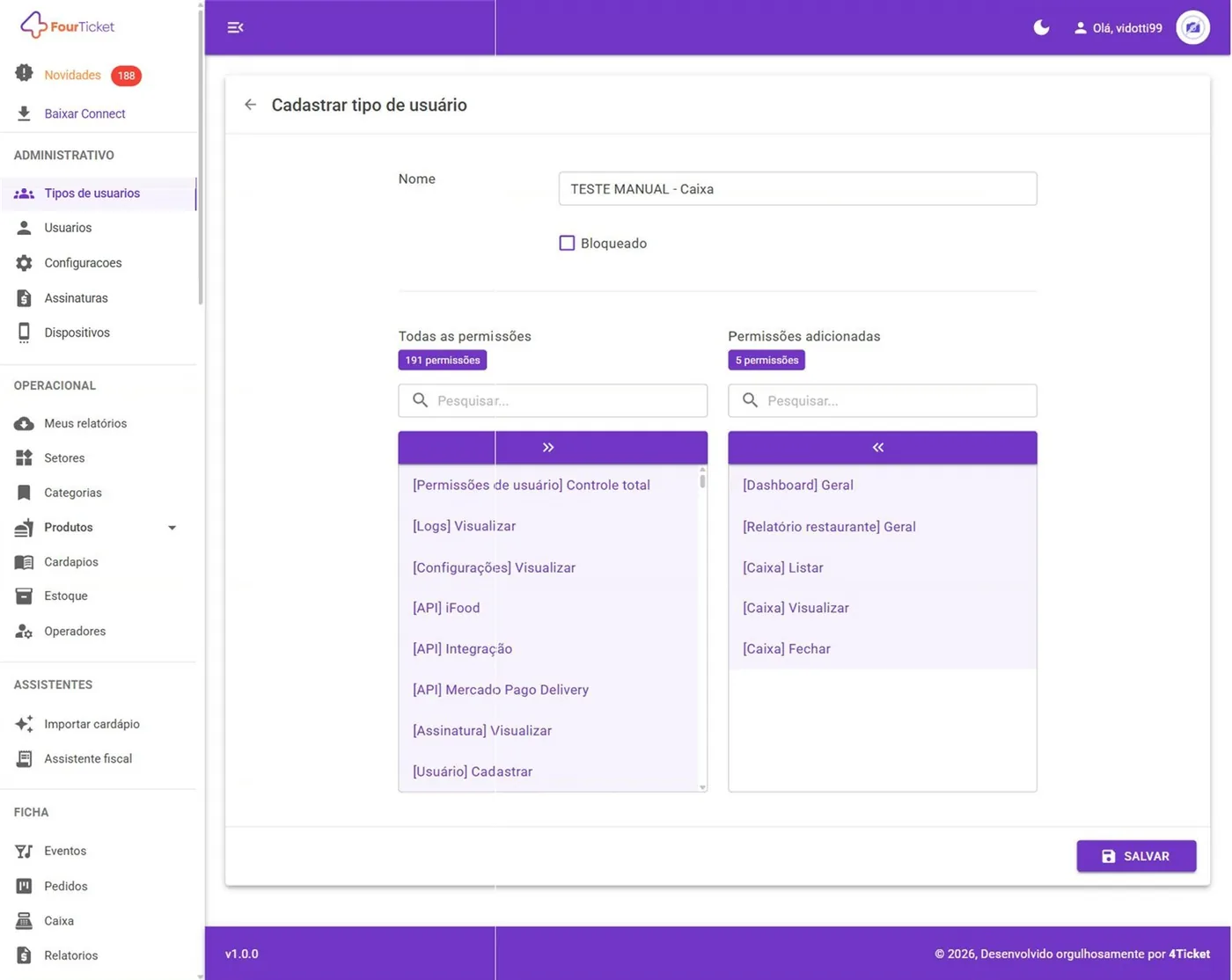Expand the Produtos submenu arrow
The image size is (1232, 980).
click(172, 528)
